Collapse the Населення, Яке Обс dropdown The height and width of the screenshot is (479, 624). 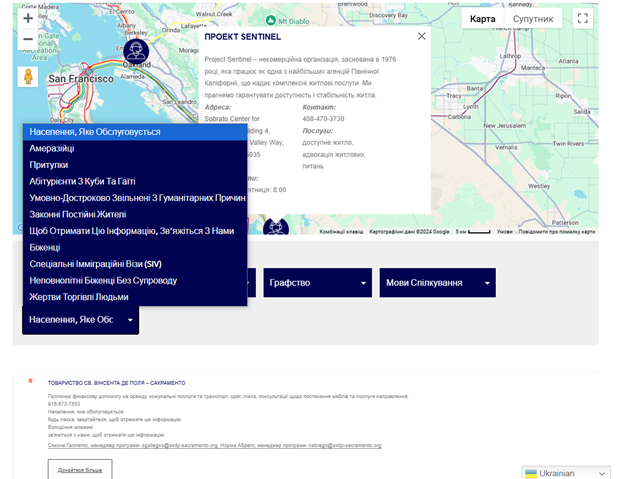click(80, 320)
